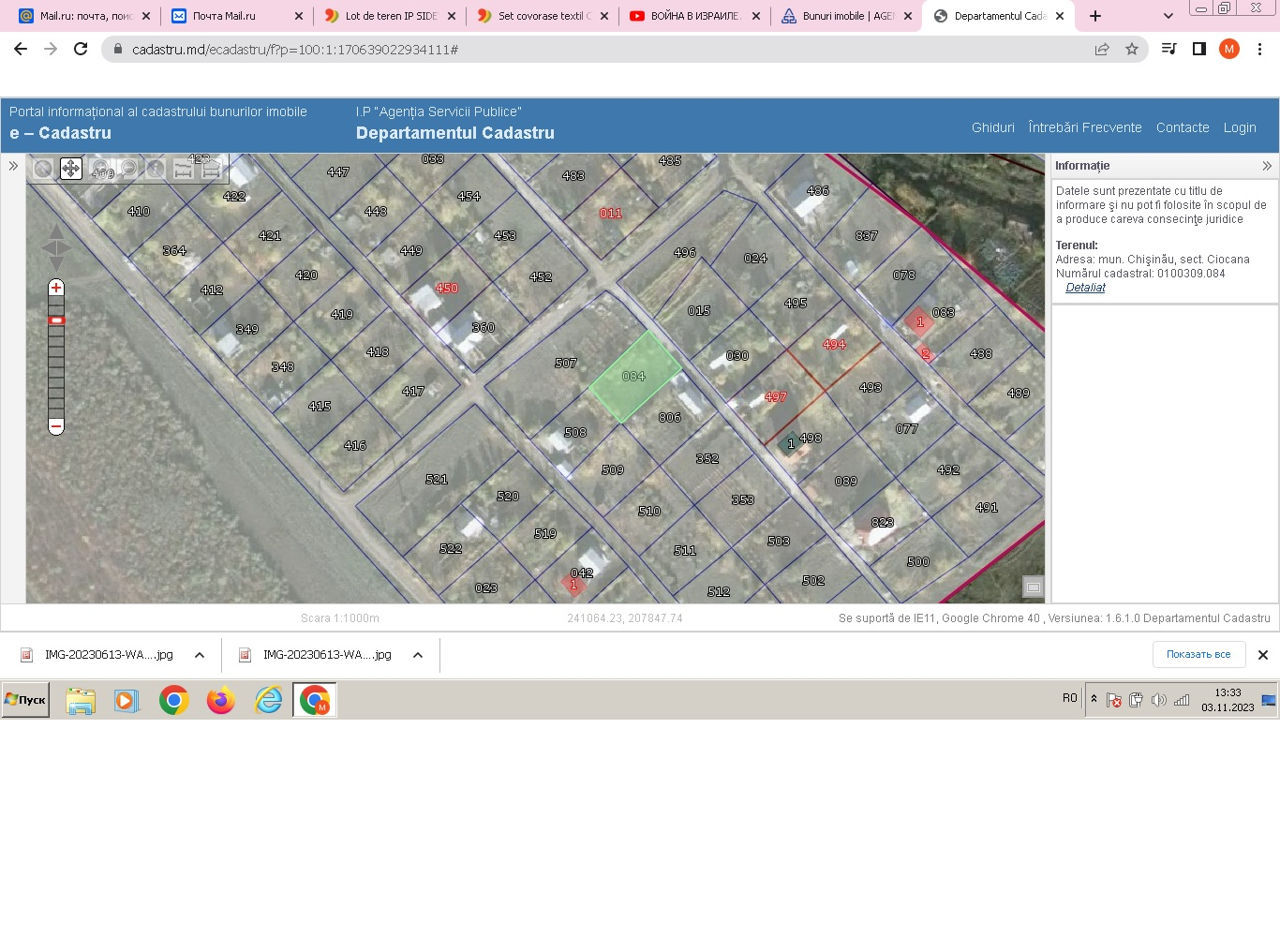Open the overview map button at map corner
The image size is (1280, 937).
[1033, 587]
